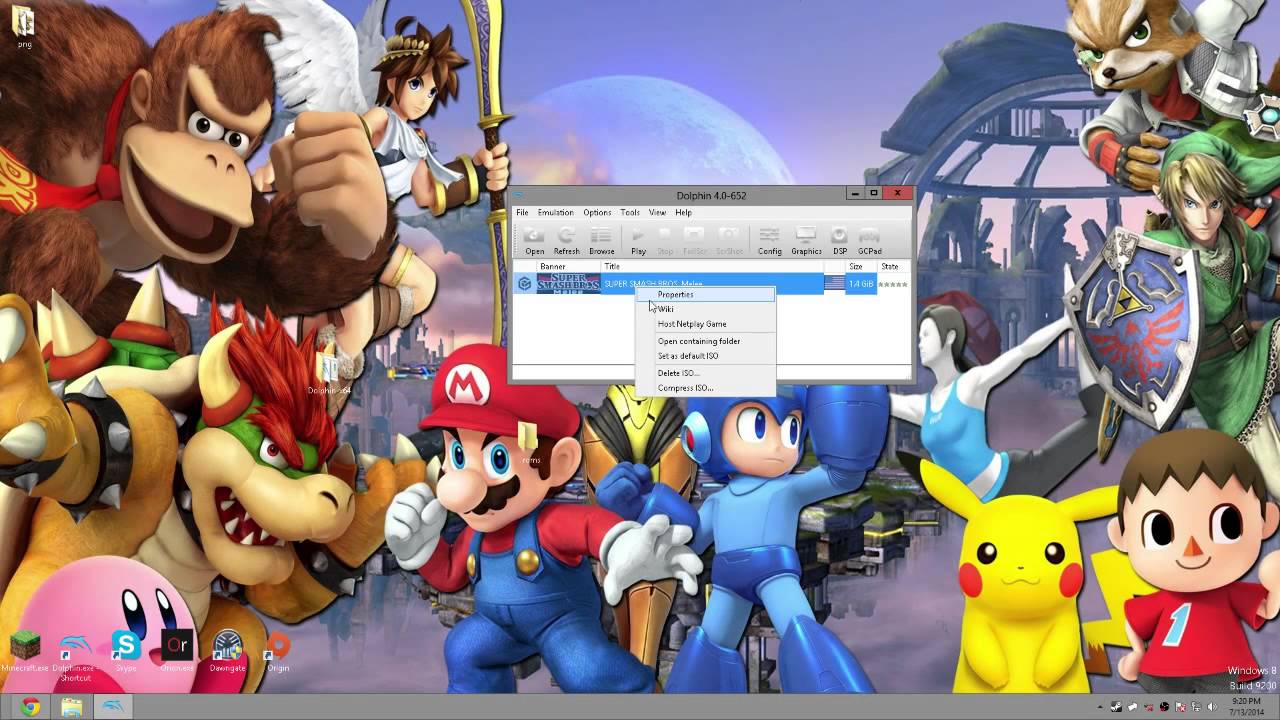The image size is (1280, 720).
Task: Open the Dawngate desktop shortcut
Action: click(228, 651)
